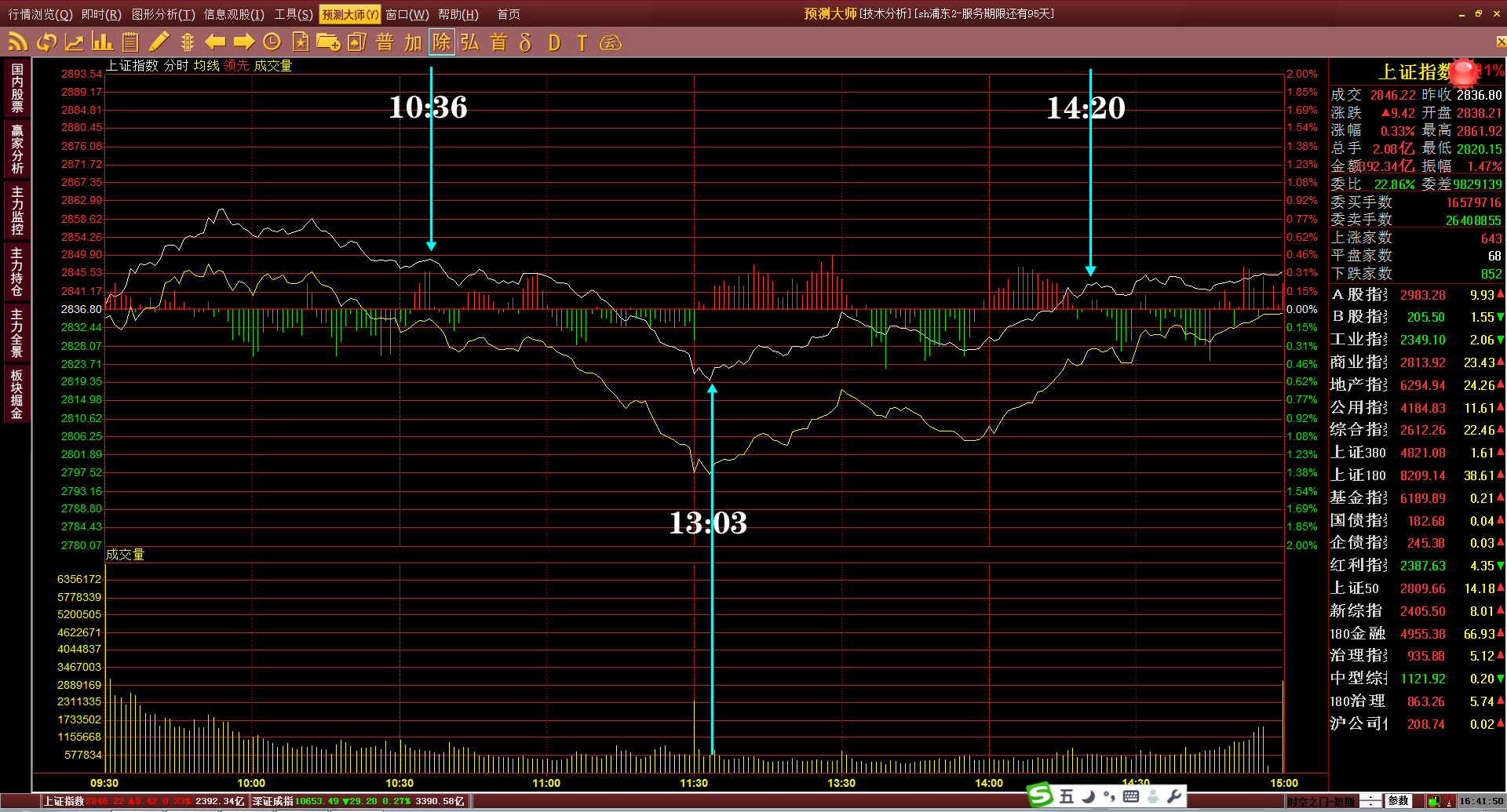Click the 参数 button in status bar

1398,801
